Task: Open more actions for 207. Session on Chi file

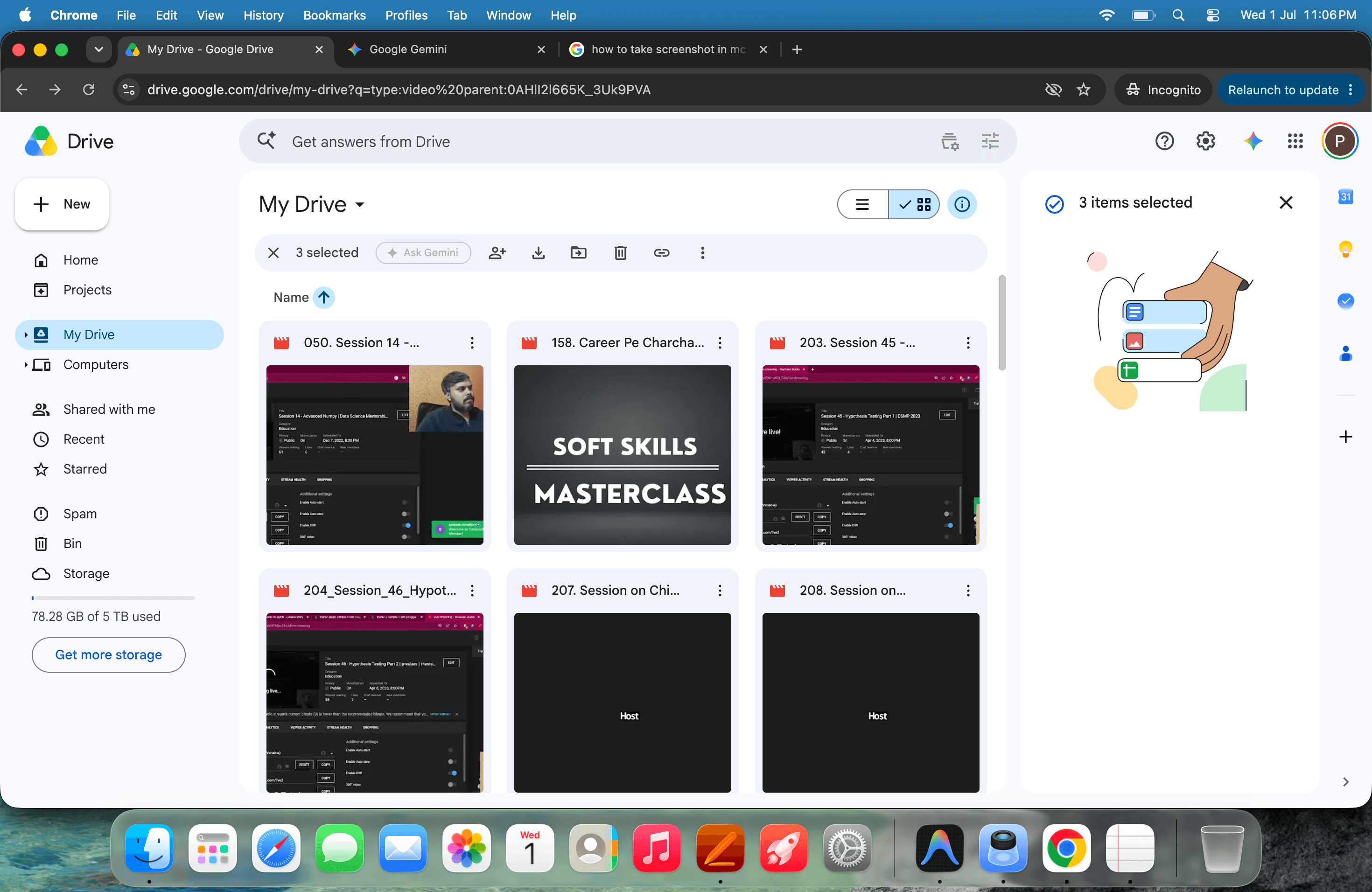Action: [720, 591]
